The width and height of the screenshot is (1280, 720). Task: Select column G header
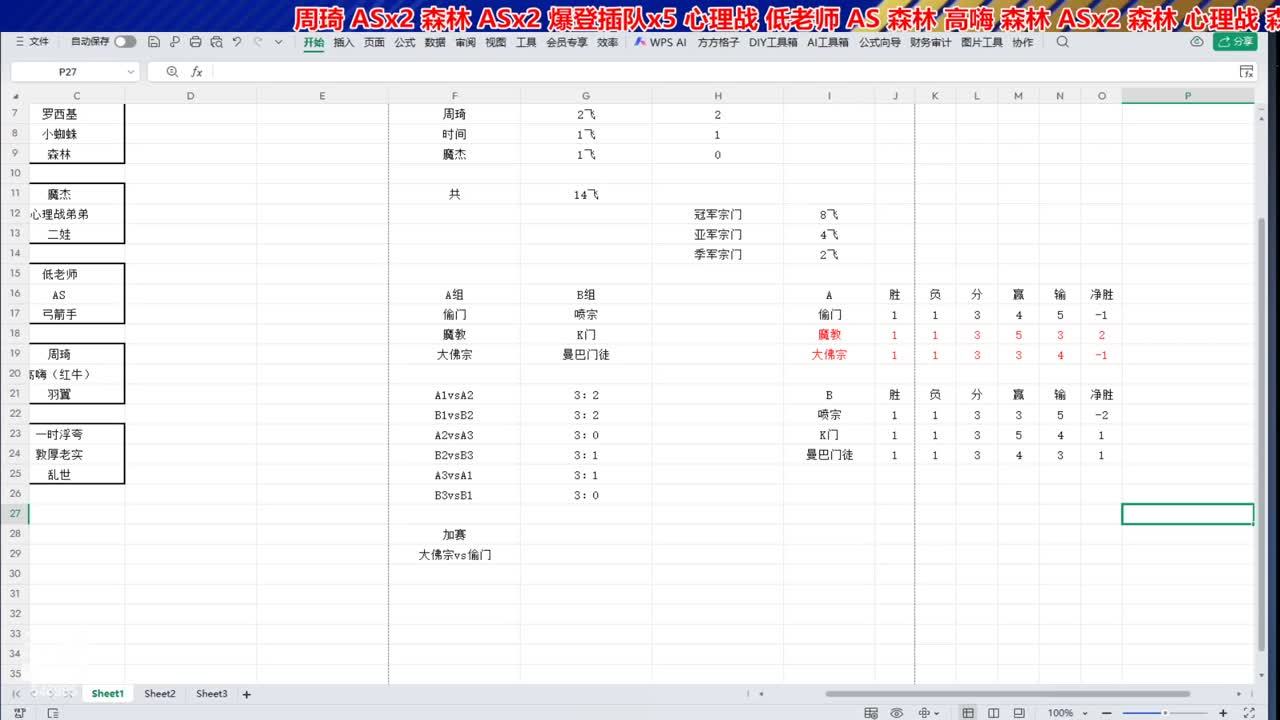[586, 96]
